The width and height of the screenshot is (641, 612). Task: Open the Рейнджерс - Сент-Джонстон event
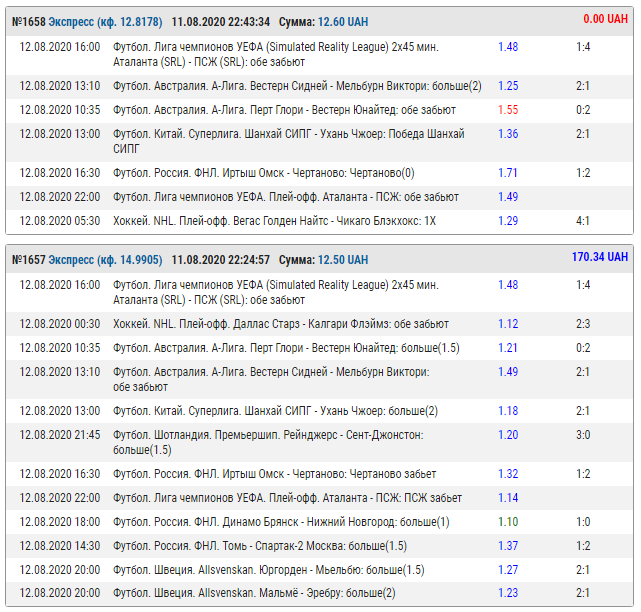point(268,442)
